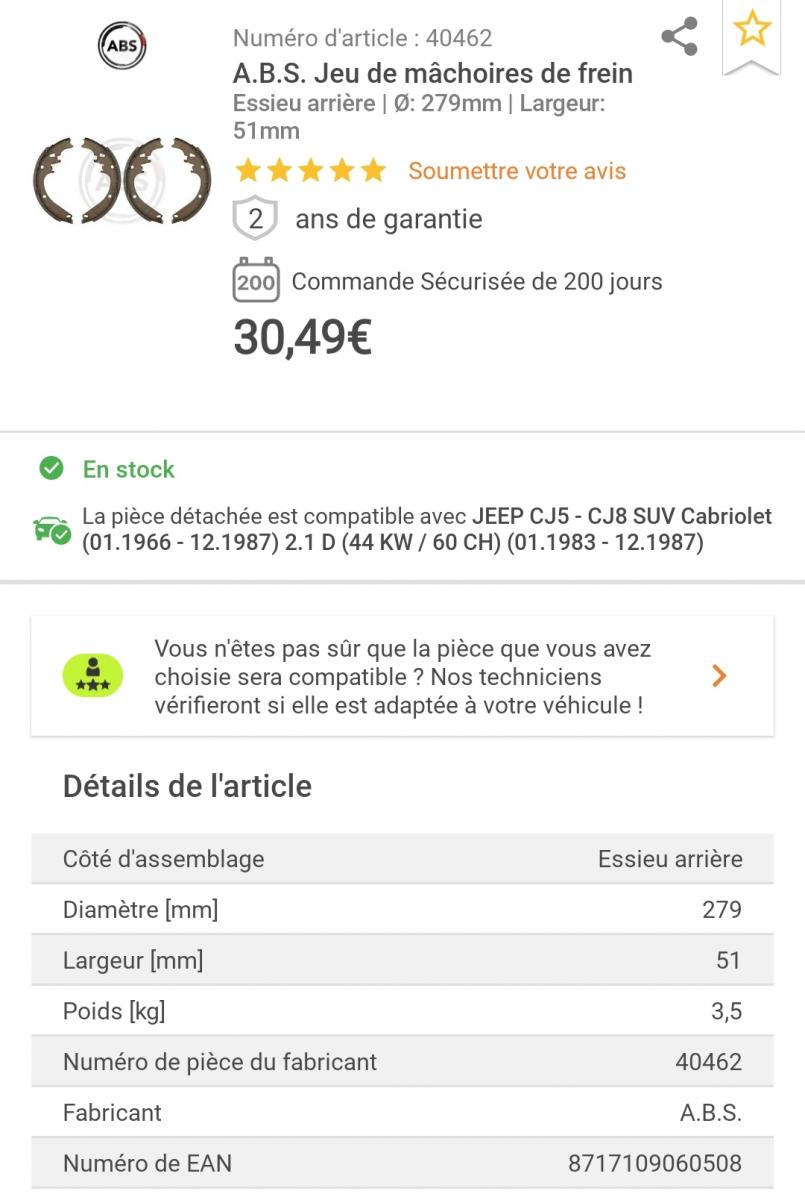Select the Numéro de EAN row
This screenshot has width=805, height=1200.
(x=402, y=1163)
